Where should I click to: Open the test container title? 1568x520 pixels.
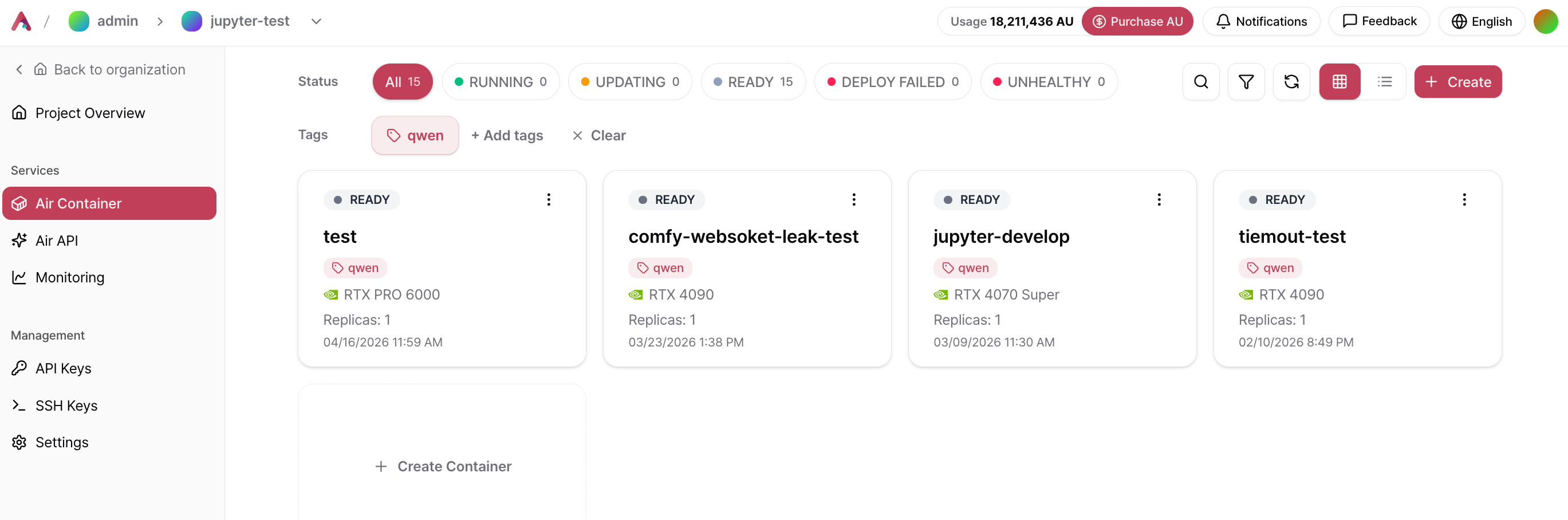(x=340, y=237)
